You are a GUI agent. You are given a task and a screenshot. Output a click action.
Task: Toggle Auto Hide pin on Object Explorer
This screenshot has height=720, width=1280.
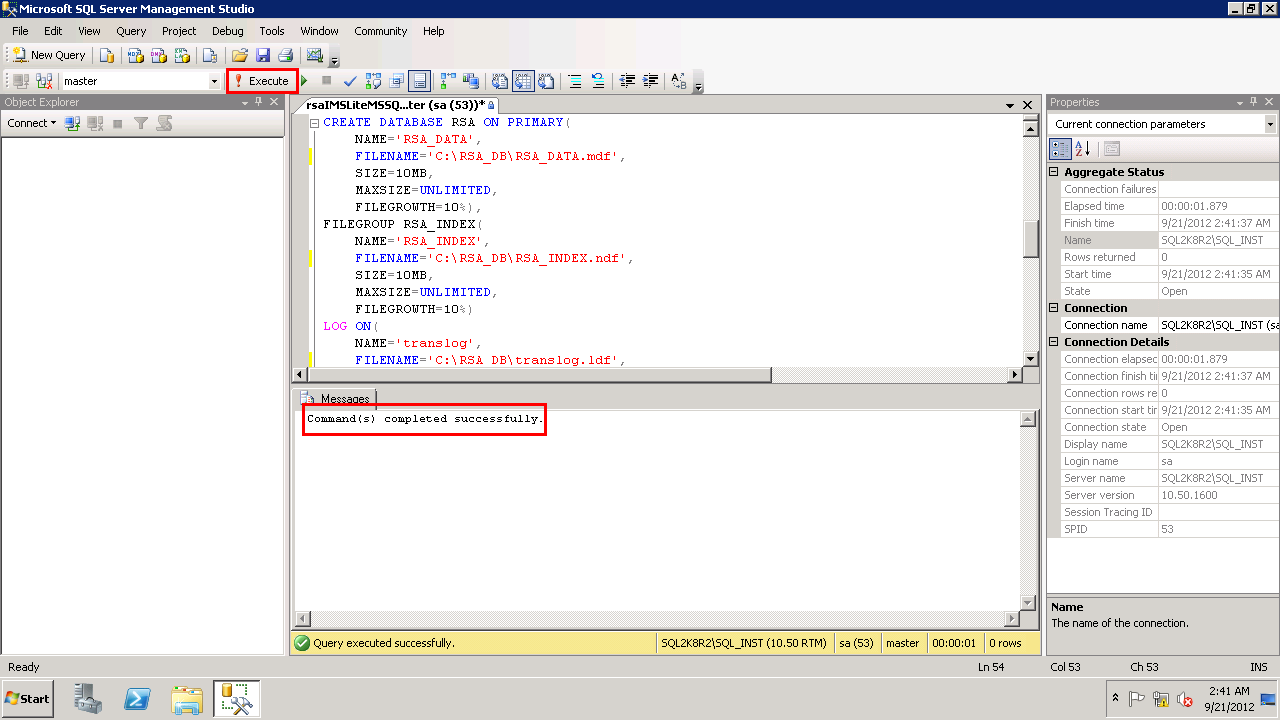[x=258, y=102]
